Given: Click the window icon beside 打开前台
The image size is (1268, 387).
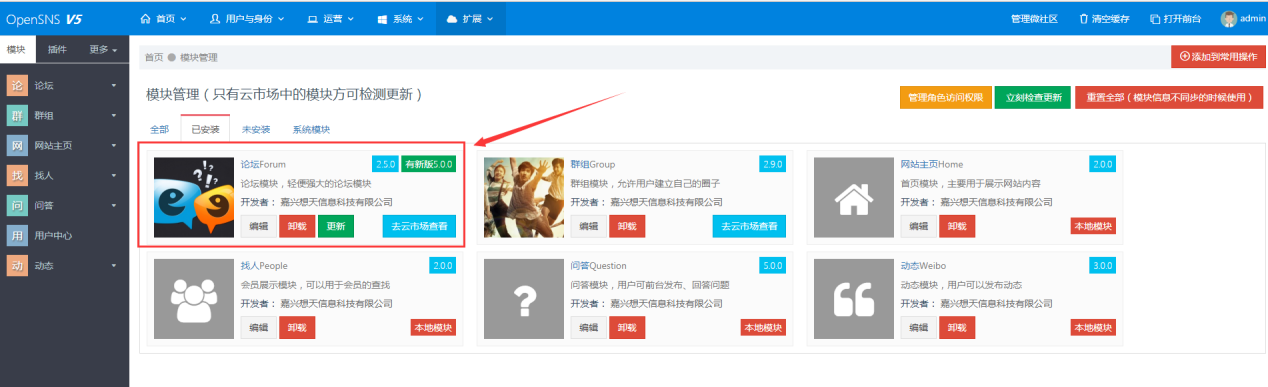Looking at the screenshot, I should pyautogui.click(x=1155, y=18).
